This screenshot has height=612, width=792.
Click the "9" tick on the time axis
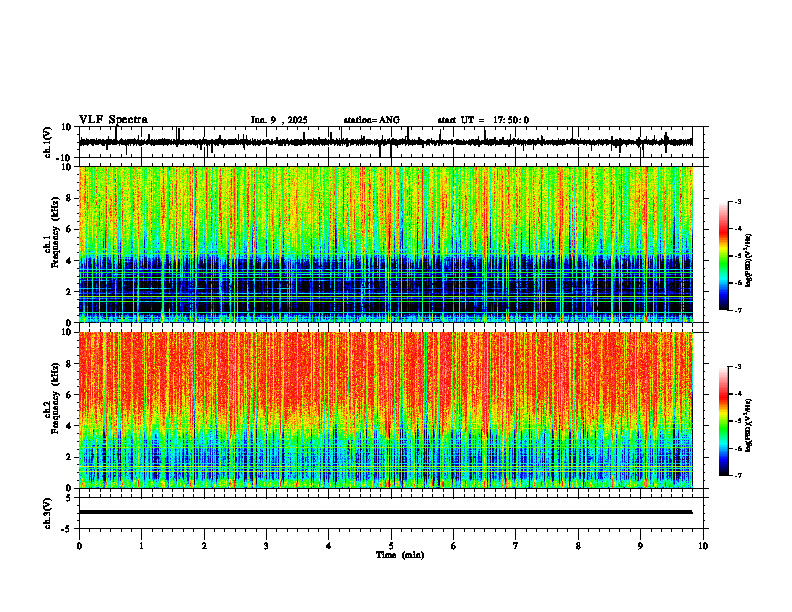tap(640, 546)
